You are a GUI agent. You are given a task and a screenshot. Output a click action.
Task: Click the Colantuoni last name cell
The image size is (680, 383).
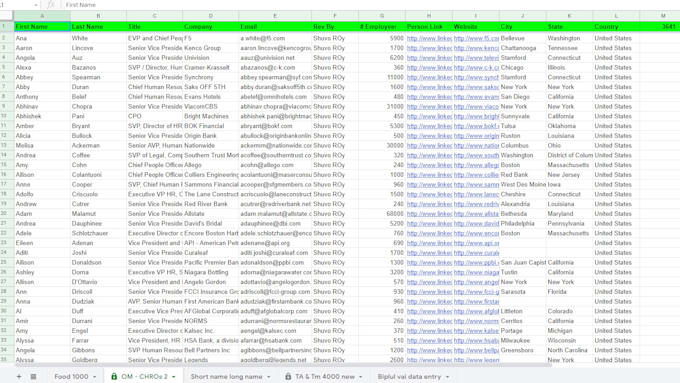click(98, 175)
